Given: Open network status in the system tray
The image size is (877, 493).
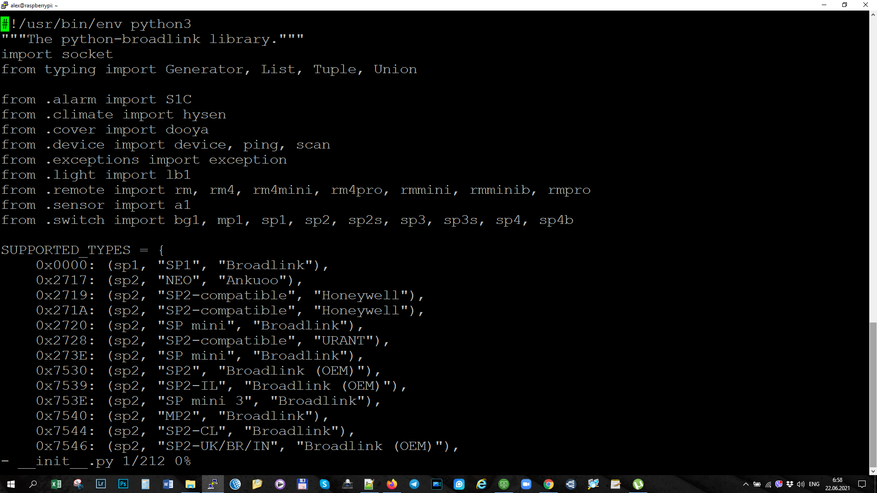Looking at the screenshot, I should coord(768,485).
